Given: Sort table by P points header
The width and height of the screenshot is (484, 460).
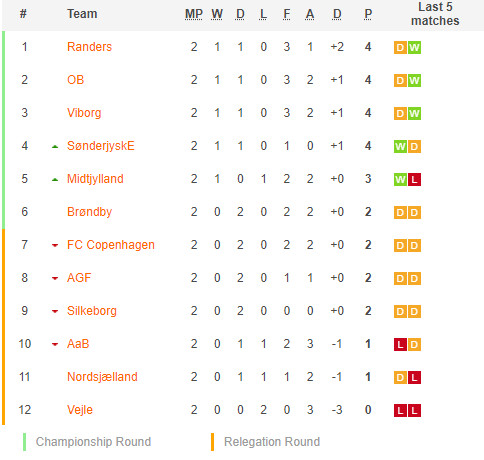Looking at the screenshot, I should pos(368,14).
